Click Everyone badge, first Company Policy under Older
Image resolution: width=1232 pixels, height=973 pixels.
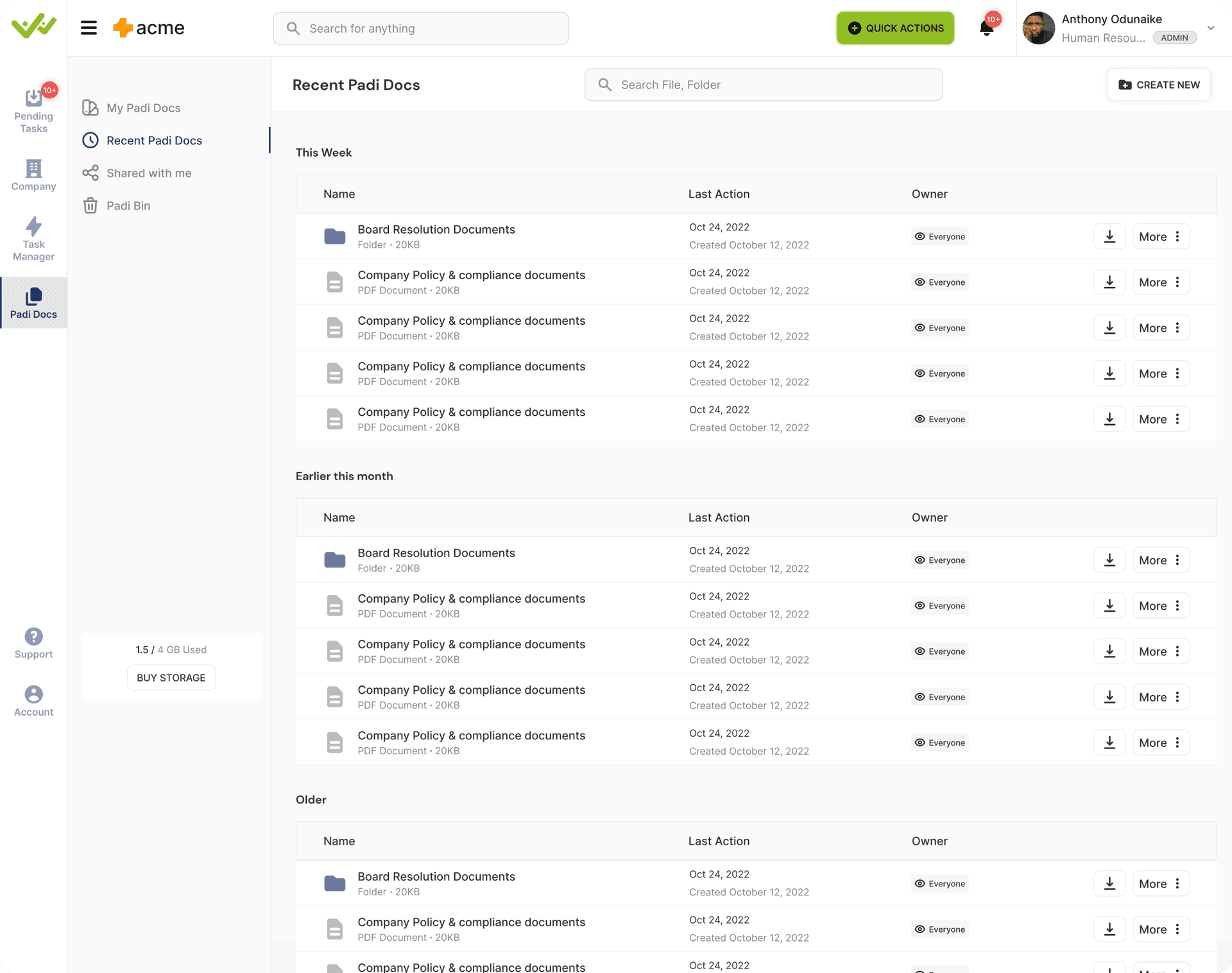click(x=940, y=929)
